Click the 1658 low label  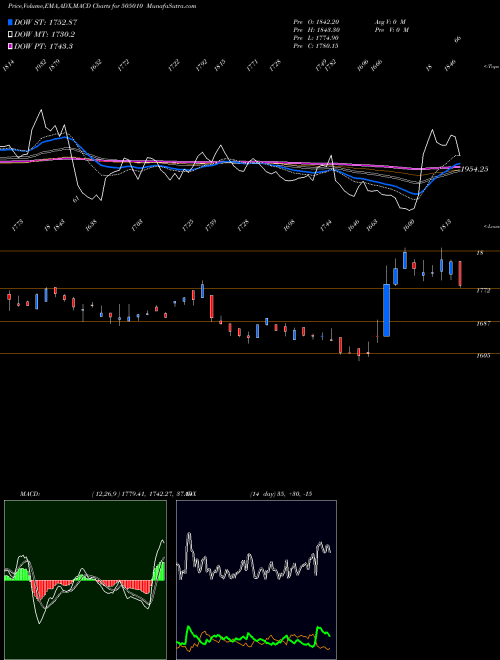click(91, 225)
